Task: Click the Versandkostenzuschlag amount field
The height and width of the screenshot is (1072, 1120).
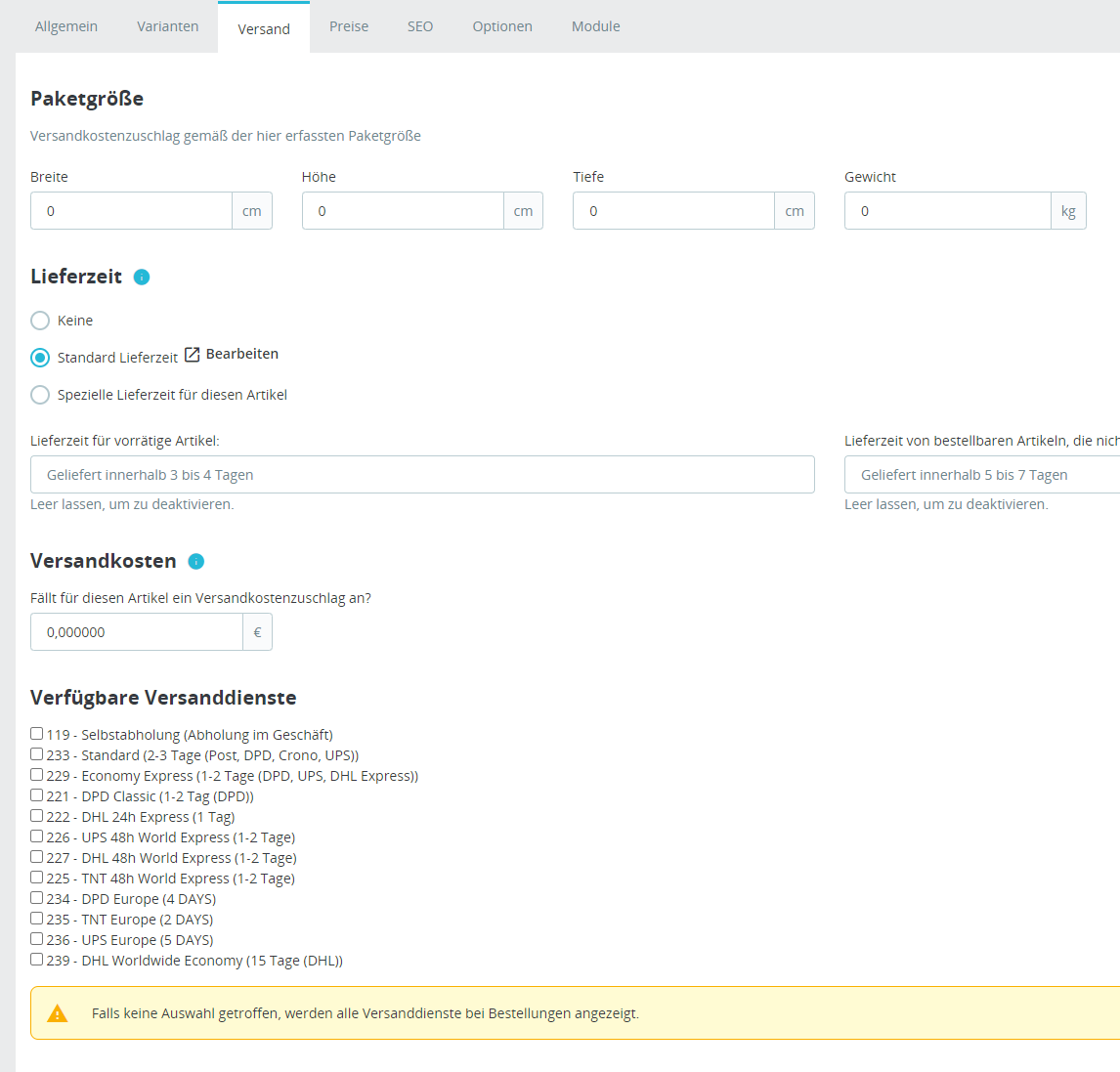Action: tap(137, 632)
